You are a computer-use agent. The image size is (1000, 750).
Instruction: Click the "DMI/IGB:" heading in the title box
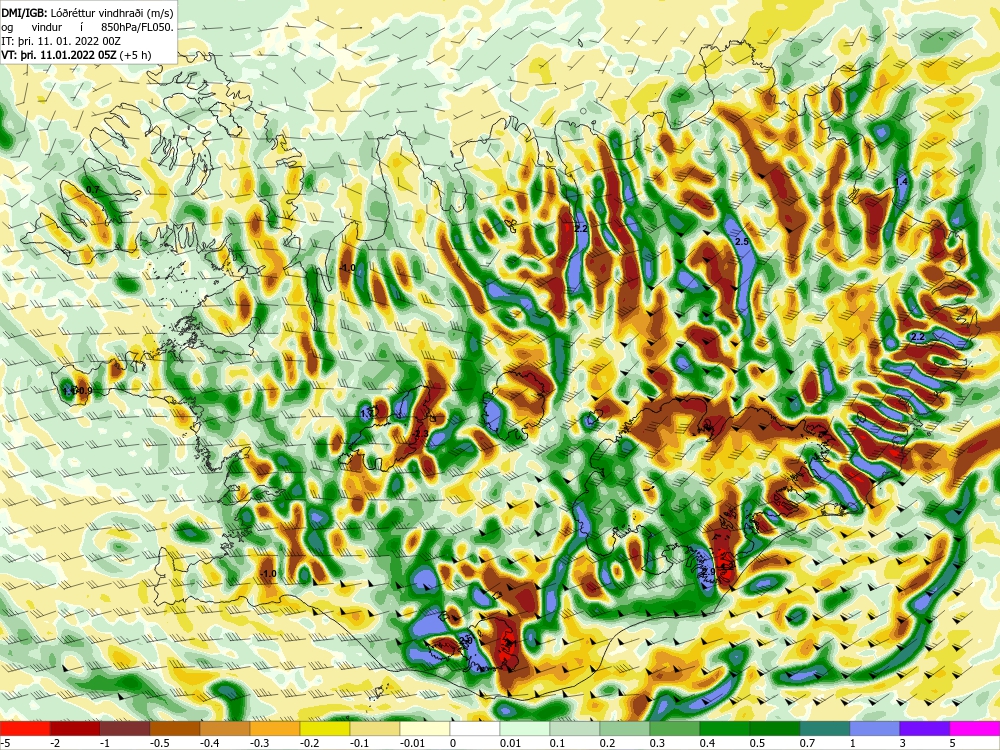pyautogui.click(x=24, y=11)
